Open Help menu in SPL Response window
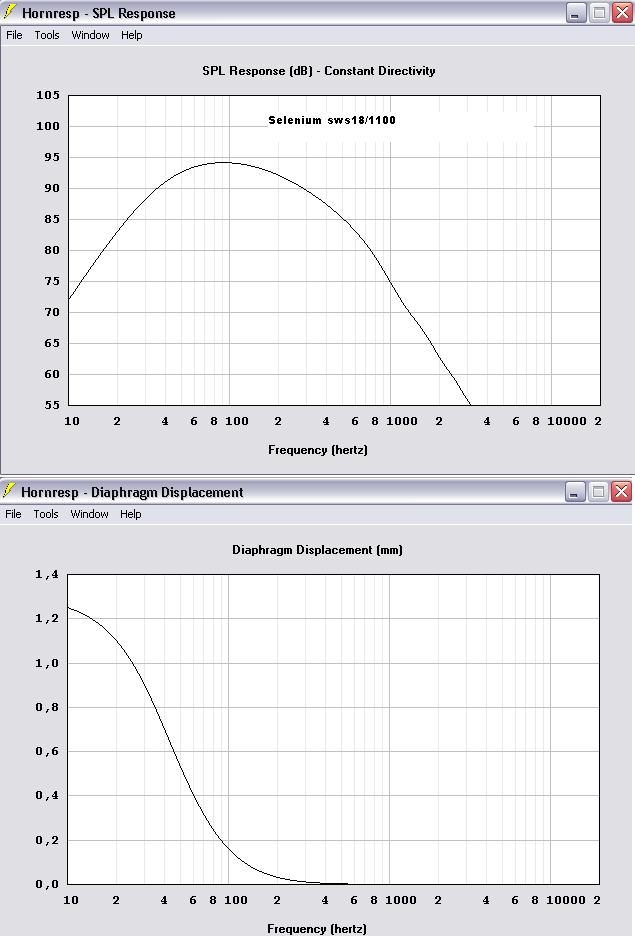 tap(131, 35)
